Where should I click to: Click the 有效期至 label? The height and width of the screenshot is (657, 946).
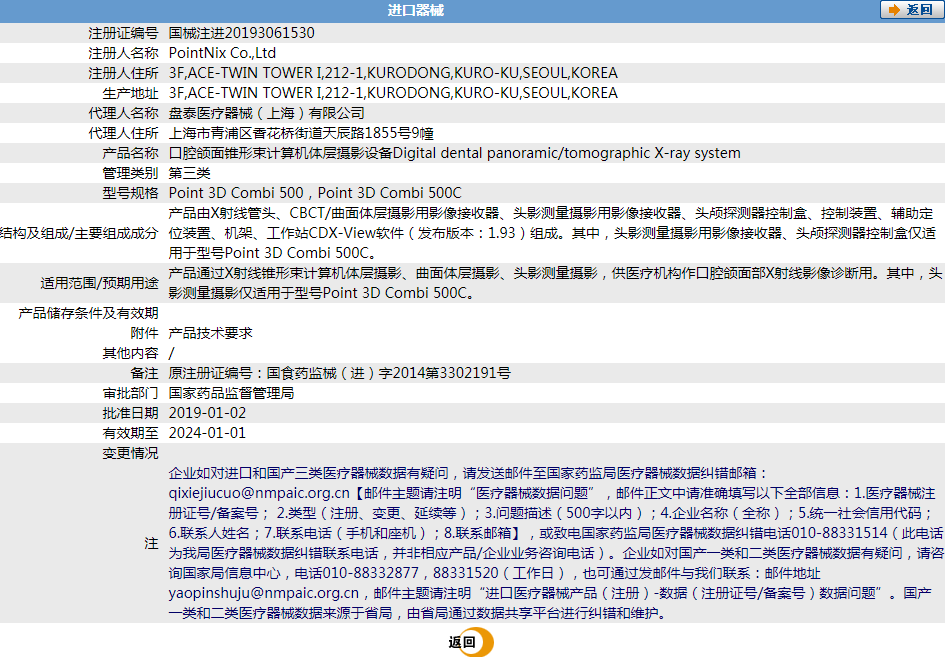pyautogui.click(x=130, y=433)
